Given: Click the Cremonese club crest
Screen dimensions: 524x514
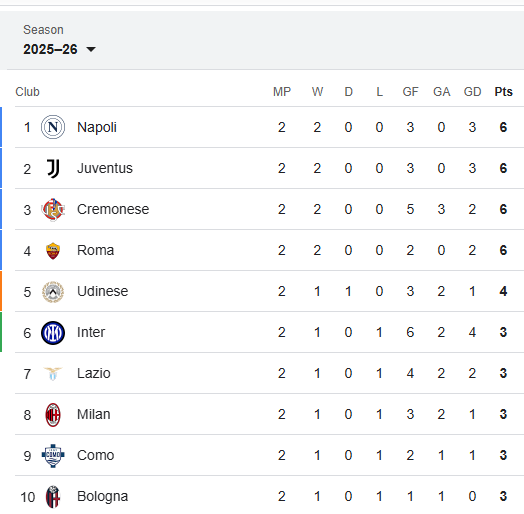Looking at the screenshot, I should coord(53,210).
